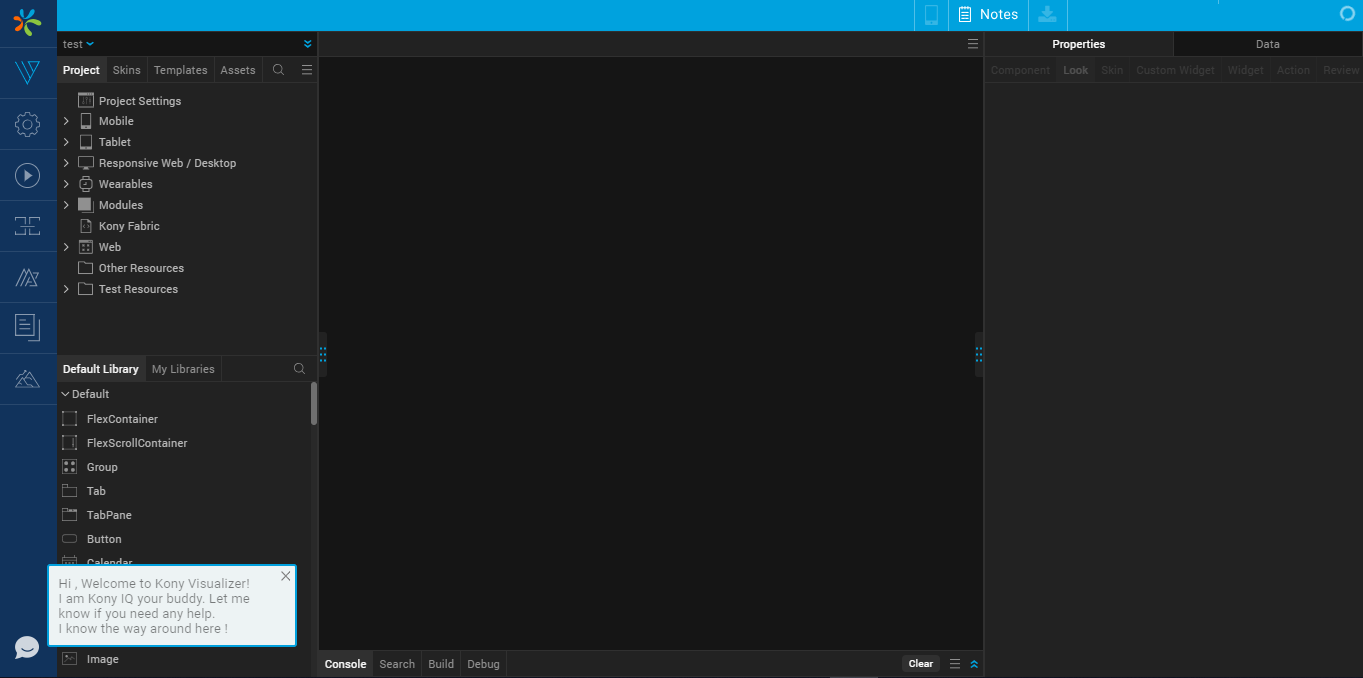Switch to the Assets tab
Image resolution: width=1363 pixels, height=678 pixels.
(238, 70)
